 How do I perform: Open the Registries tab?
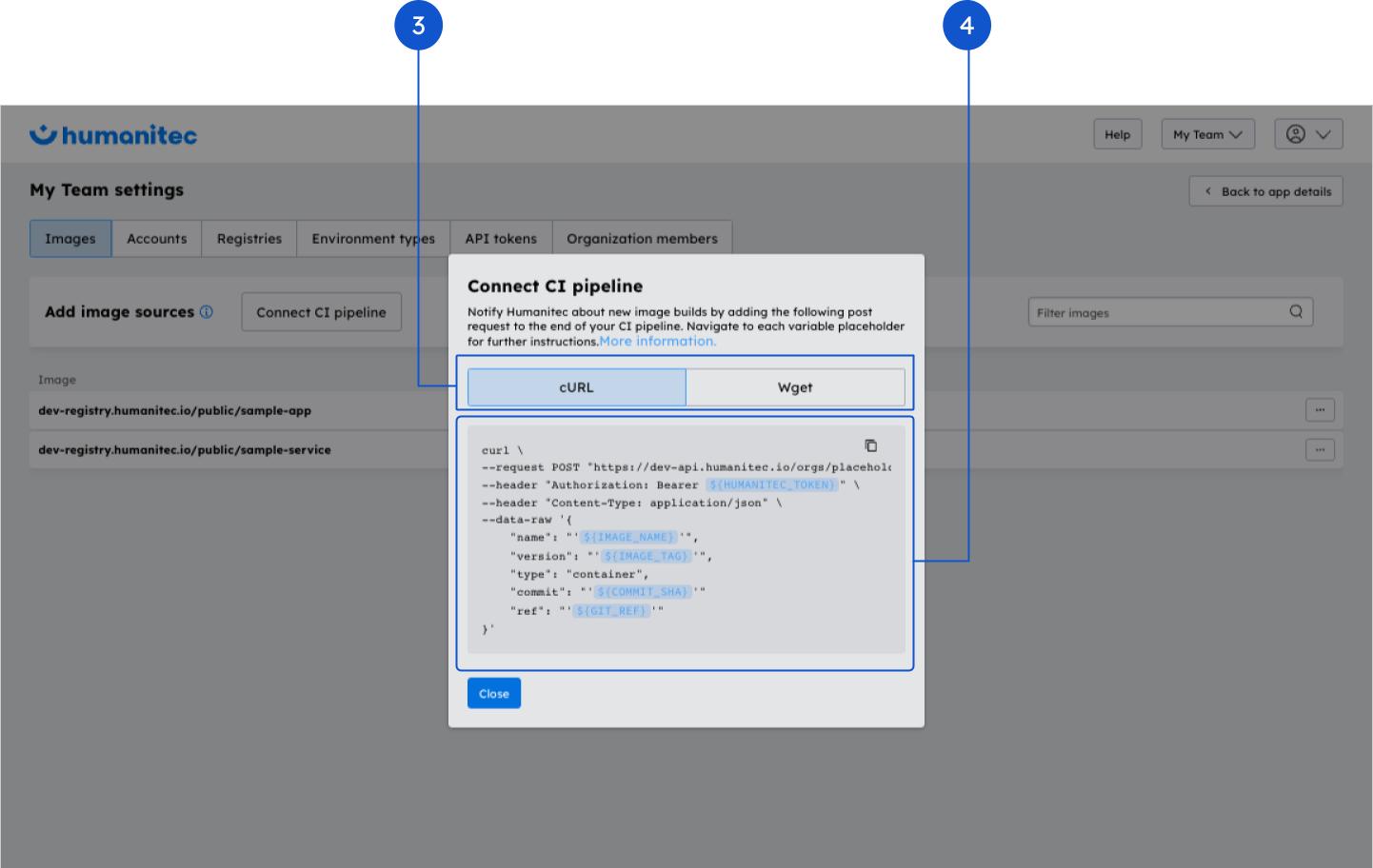249,239
